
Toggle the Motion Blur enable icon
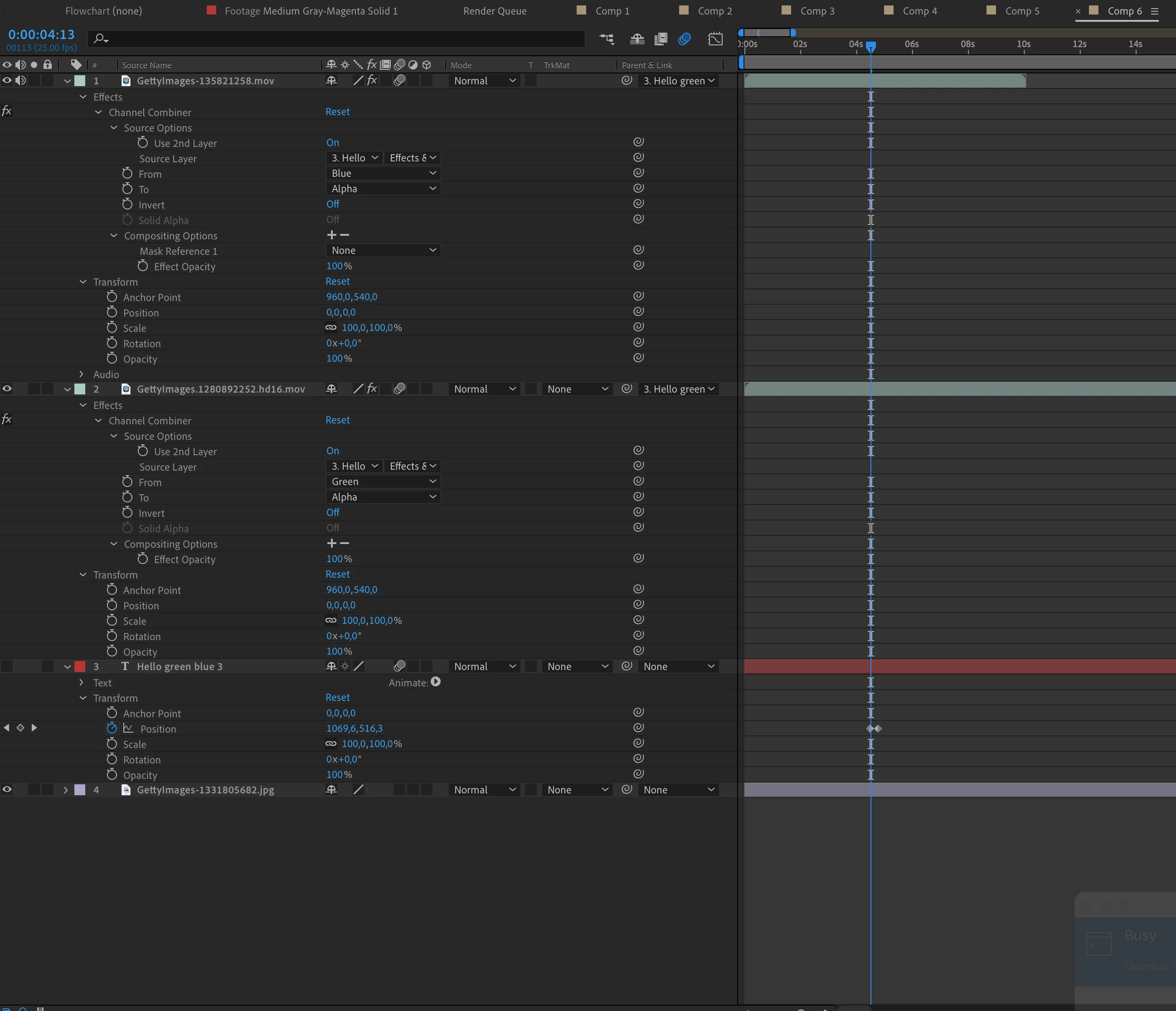pyautogui.click(x=685, y=39)
